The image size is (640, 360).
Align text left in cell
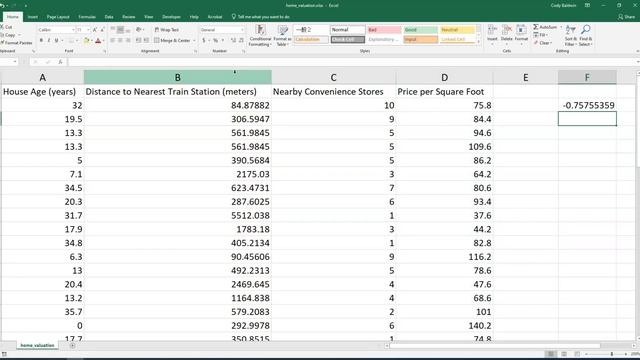113,40
